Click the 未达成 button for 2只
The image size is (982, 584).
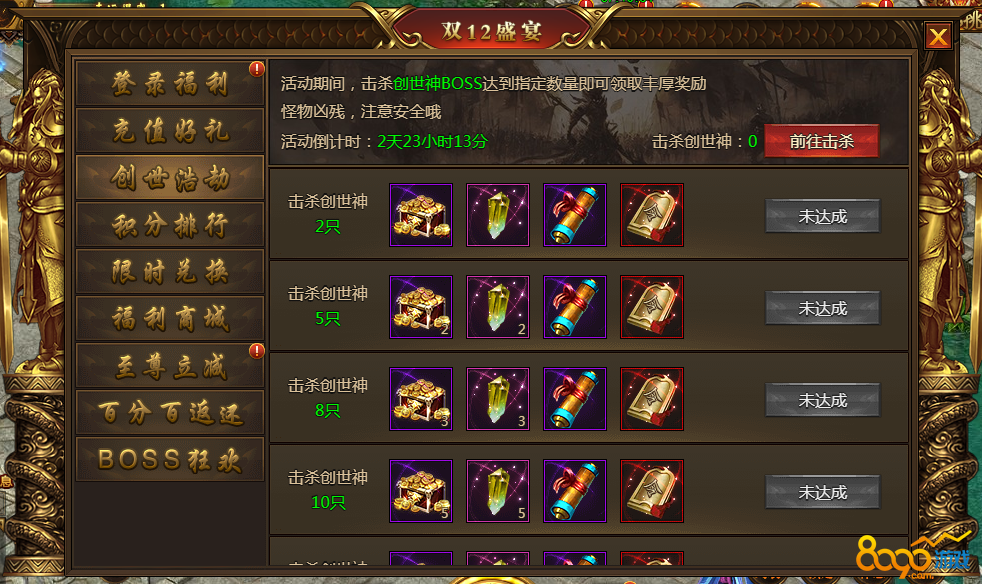pos(823,216)
